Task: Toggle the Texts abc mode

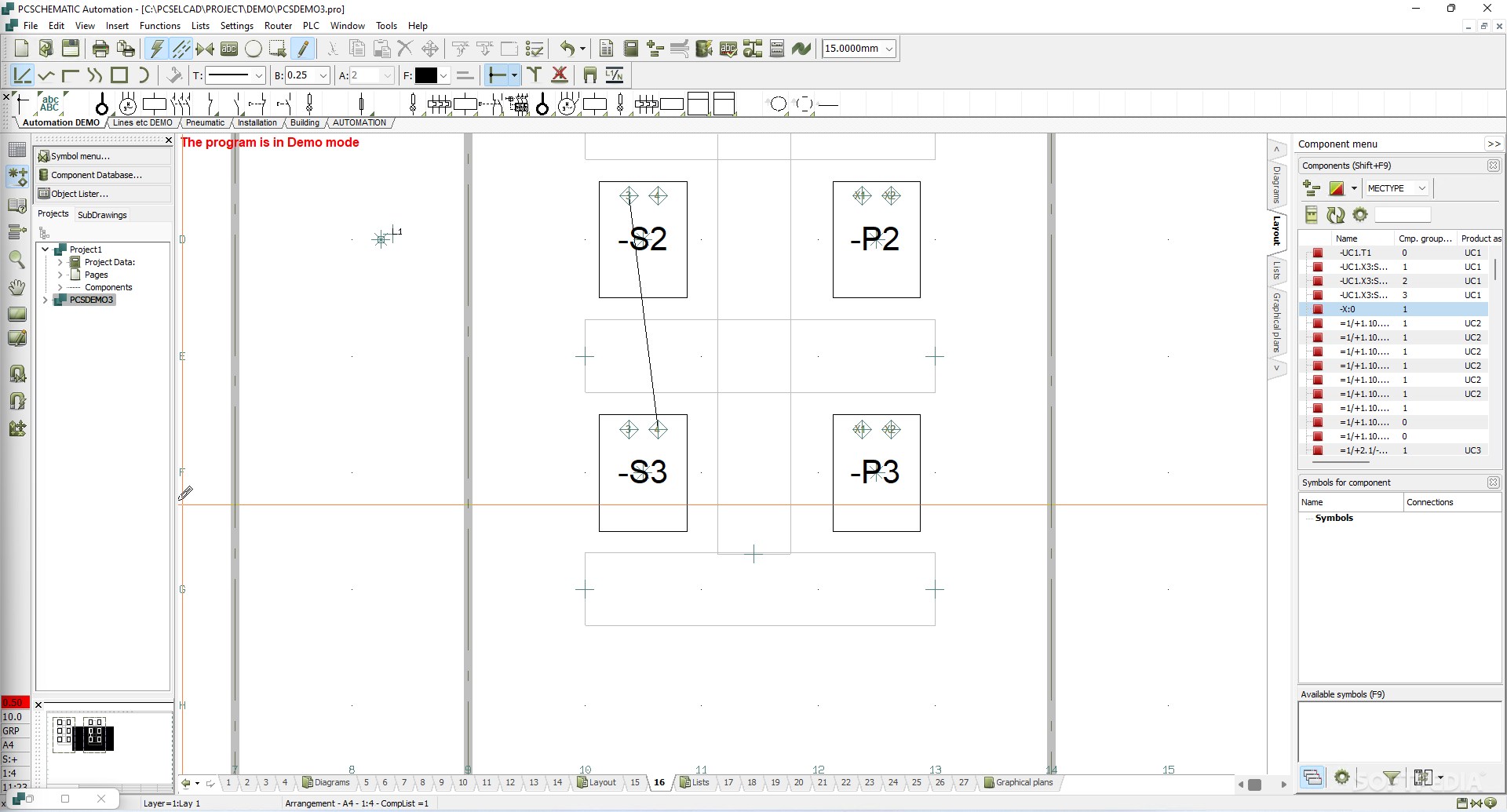Action: click(229, 49)
